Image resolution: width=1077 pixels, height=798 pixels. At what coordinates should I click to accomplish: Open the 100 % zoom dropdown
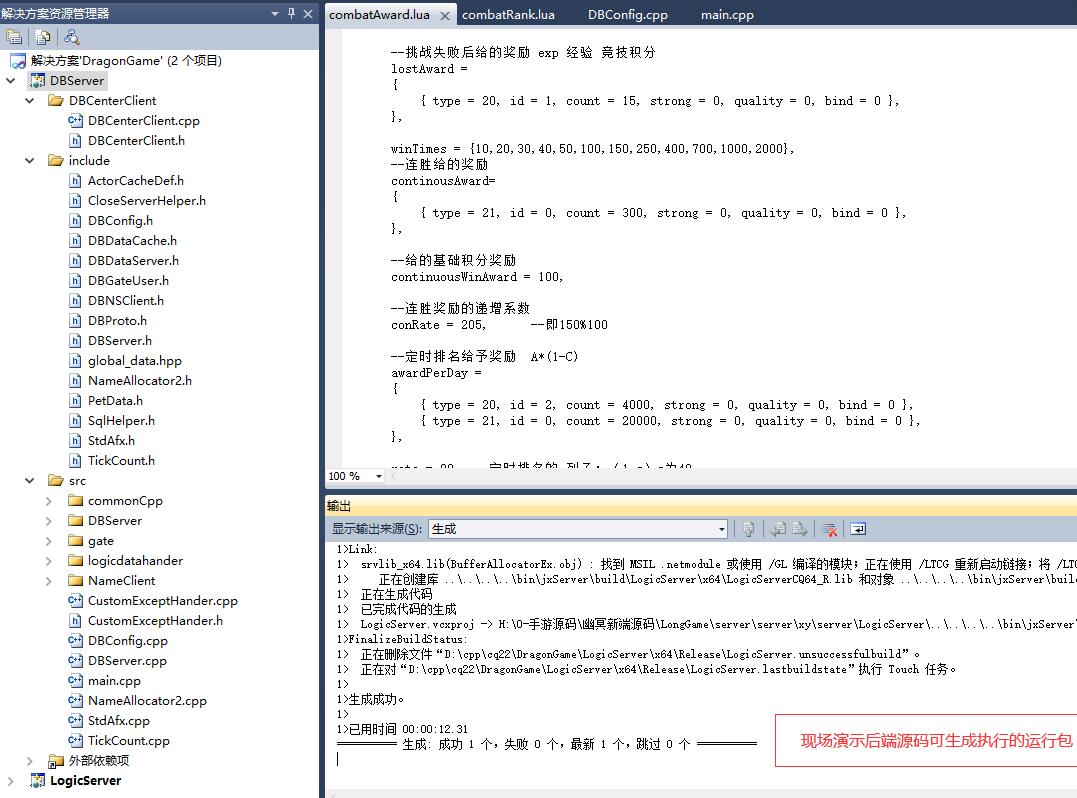[379, 476]
